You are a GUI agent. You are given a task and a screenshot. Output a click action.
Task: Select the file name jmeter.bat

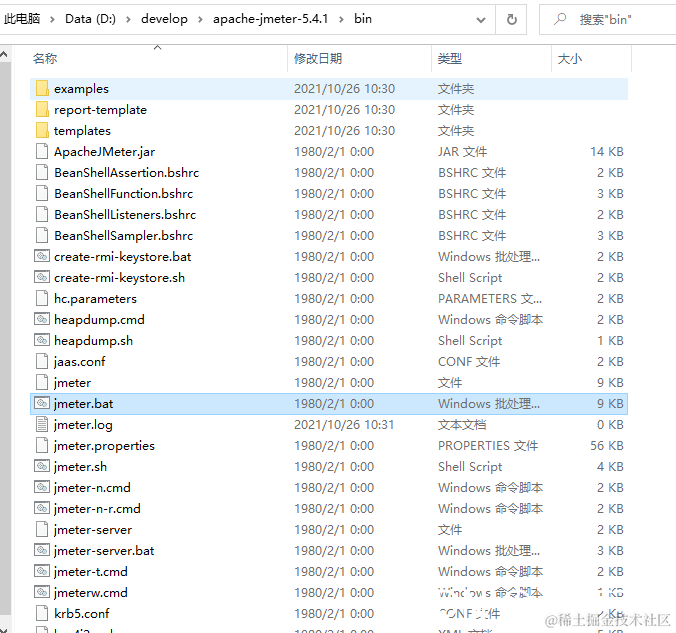click(x=83, y=404)
